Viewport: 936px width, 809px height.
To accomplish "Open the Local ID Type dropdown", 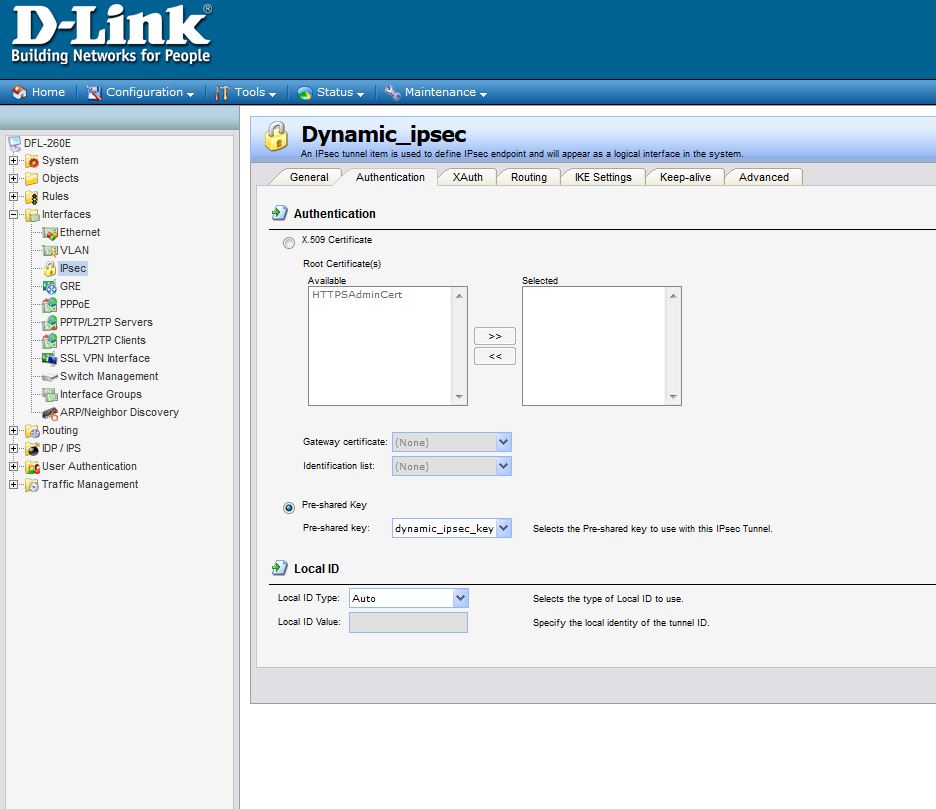I will click(x=460, y=598).
